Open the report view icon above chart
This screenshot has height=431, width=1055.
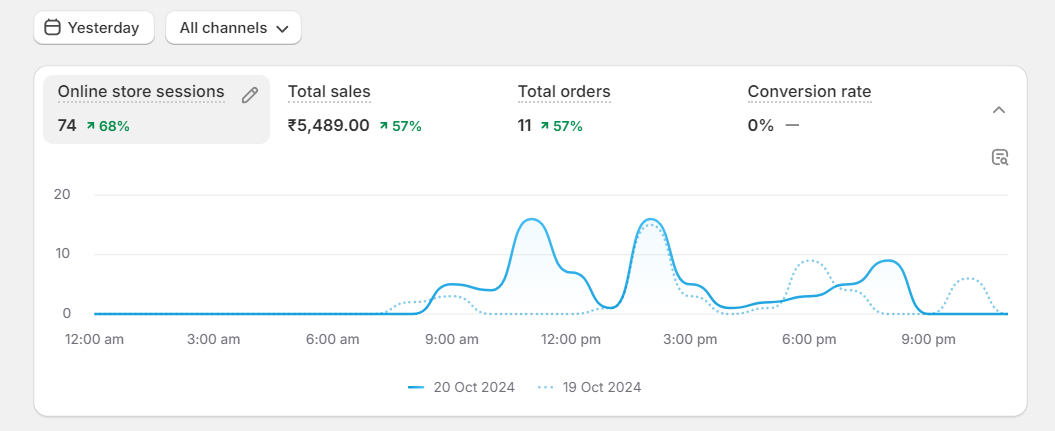tap(999, 157)
